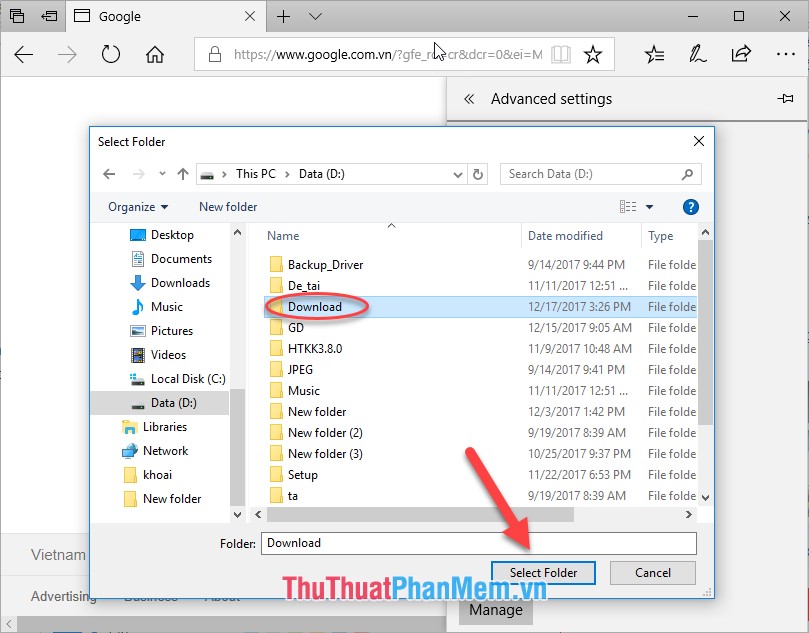Screen dimensions: 809x633
Task: Share the current page
Action: click(x=742, y=54)
